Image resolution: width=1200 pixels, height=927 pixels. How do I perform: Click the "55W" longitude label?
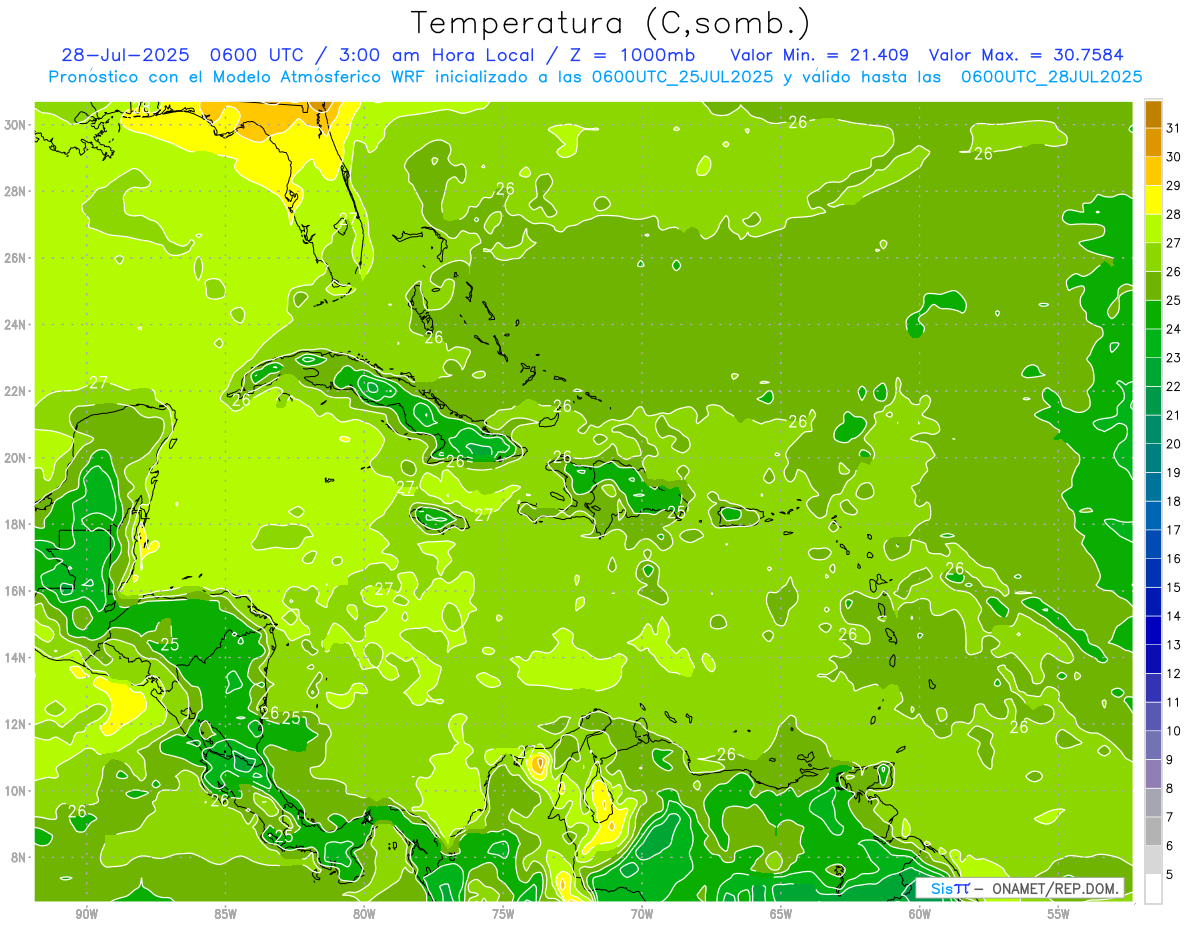coord(1059,914)
